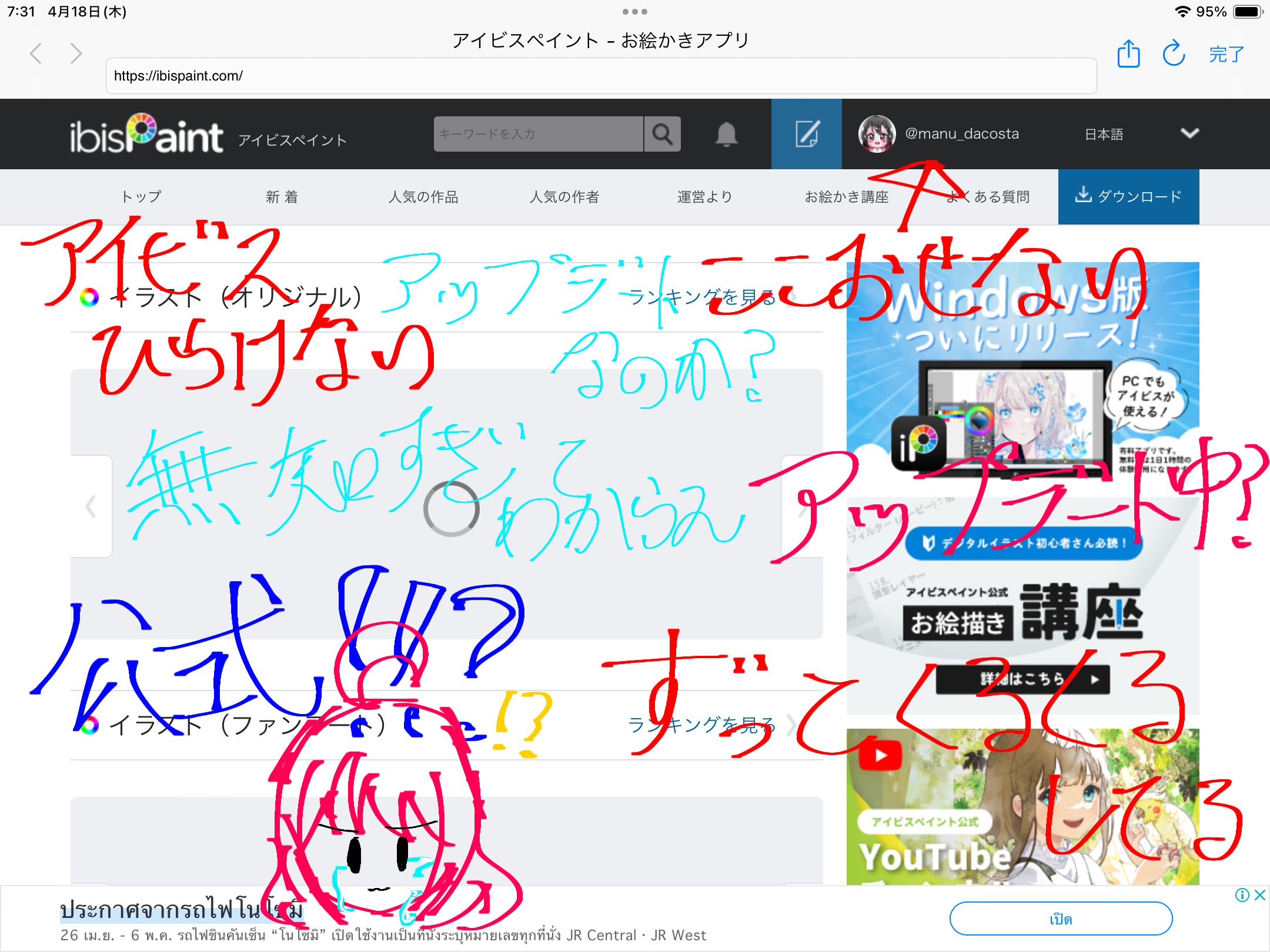Open the 人気の作品 tab

tap(423, 197)
